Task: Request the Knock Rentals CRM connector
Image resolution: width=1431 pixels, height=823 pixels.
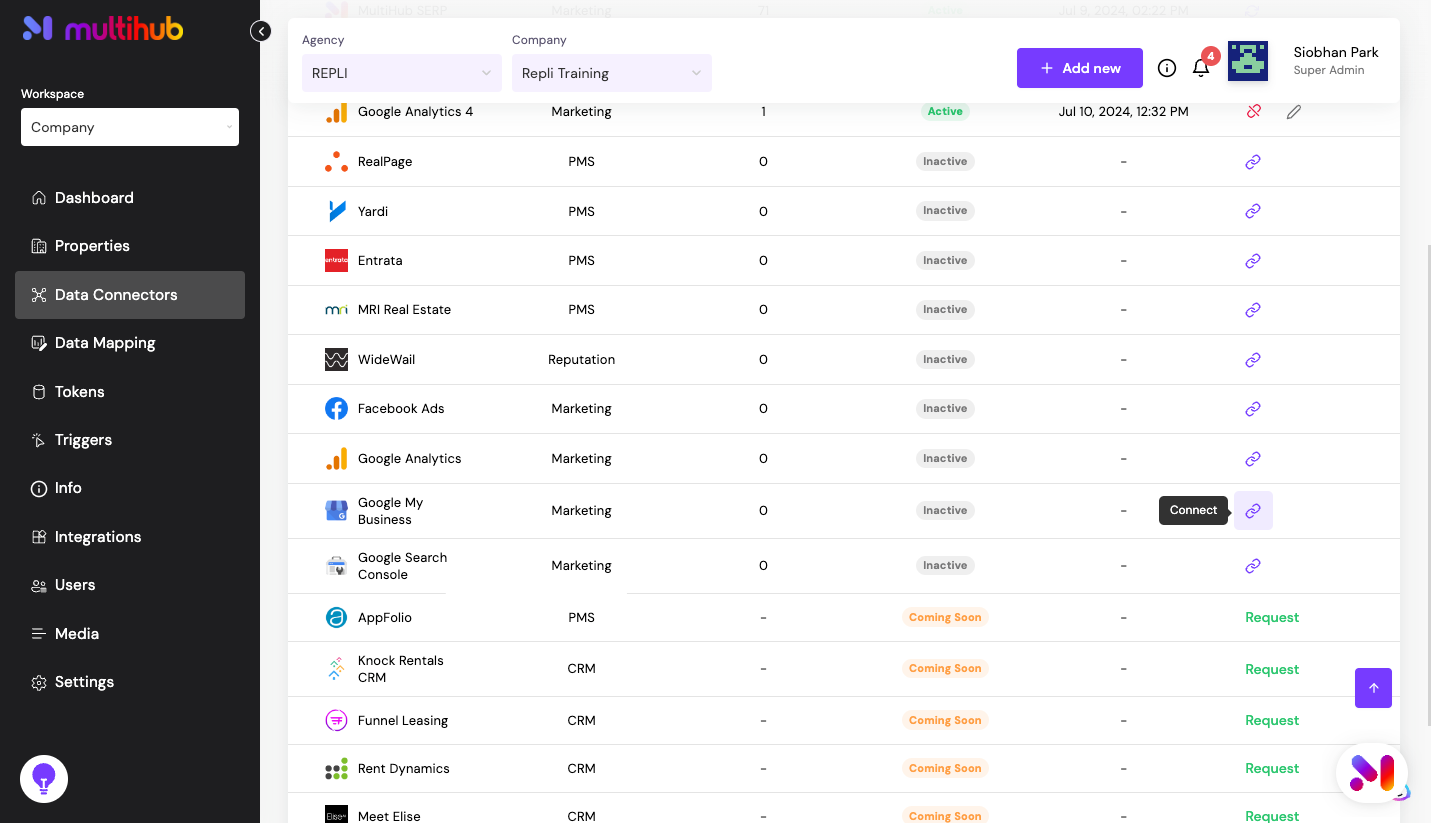Action: click(1272, 669)
